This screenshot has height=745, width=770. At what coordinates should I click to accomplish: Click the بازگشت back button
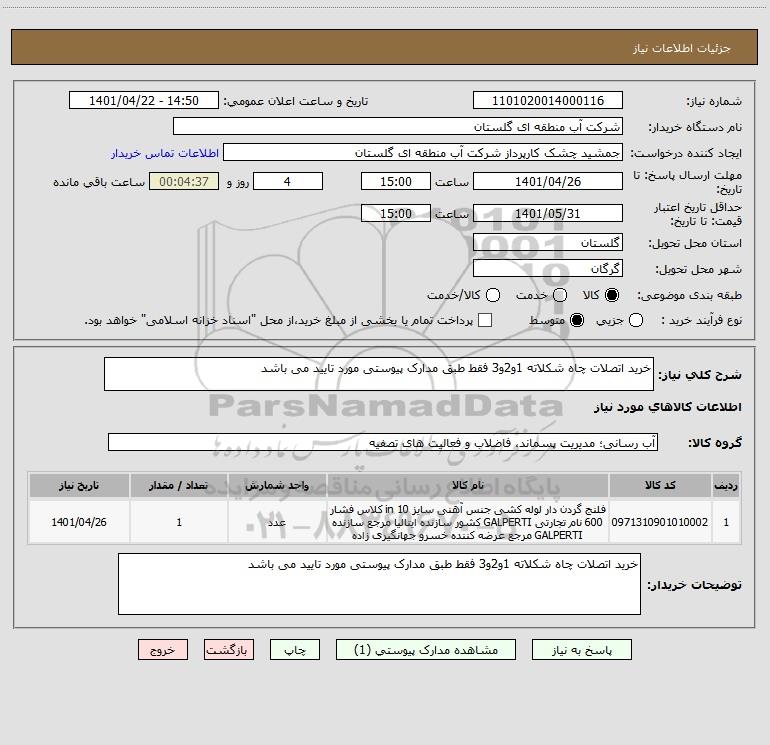point(229,650)
